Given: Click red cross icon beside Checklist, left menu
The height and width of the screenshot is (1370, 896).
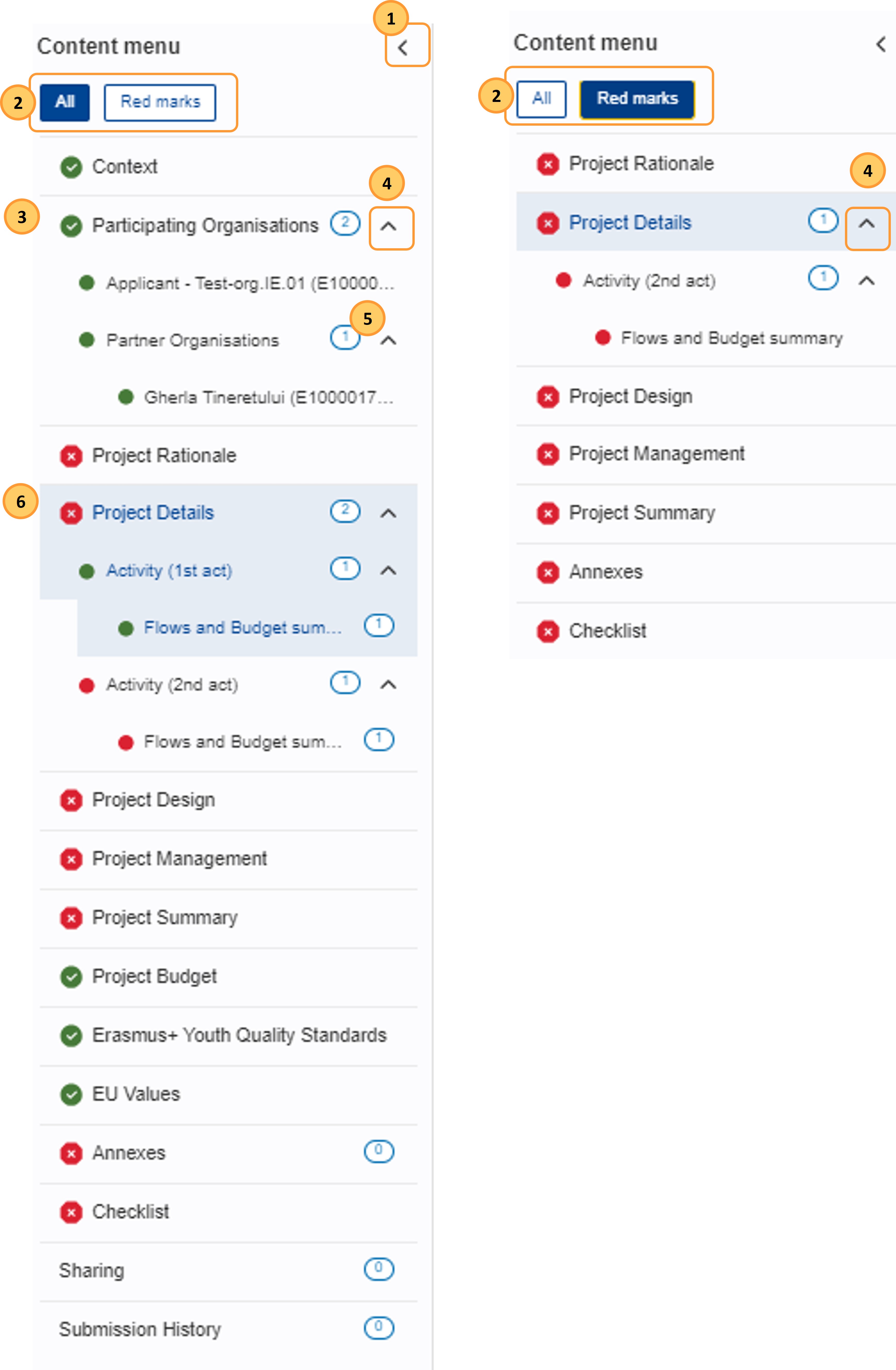Looking at the screenshot, I should pos(71,1212).
